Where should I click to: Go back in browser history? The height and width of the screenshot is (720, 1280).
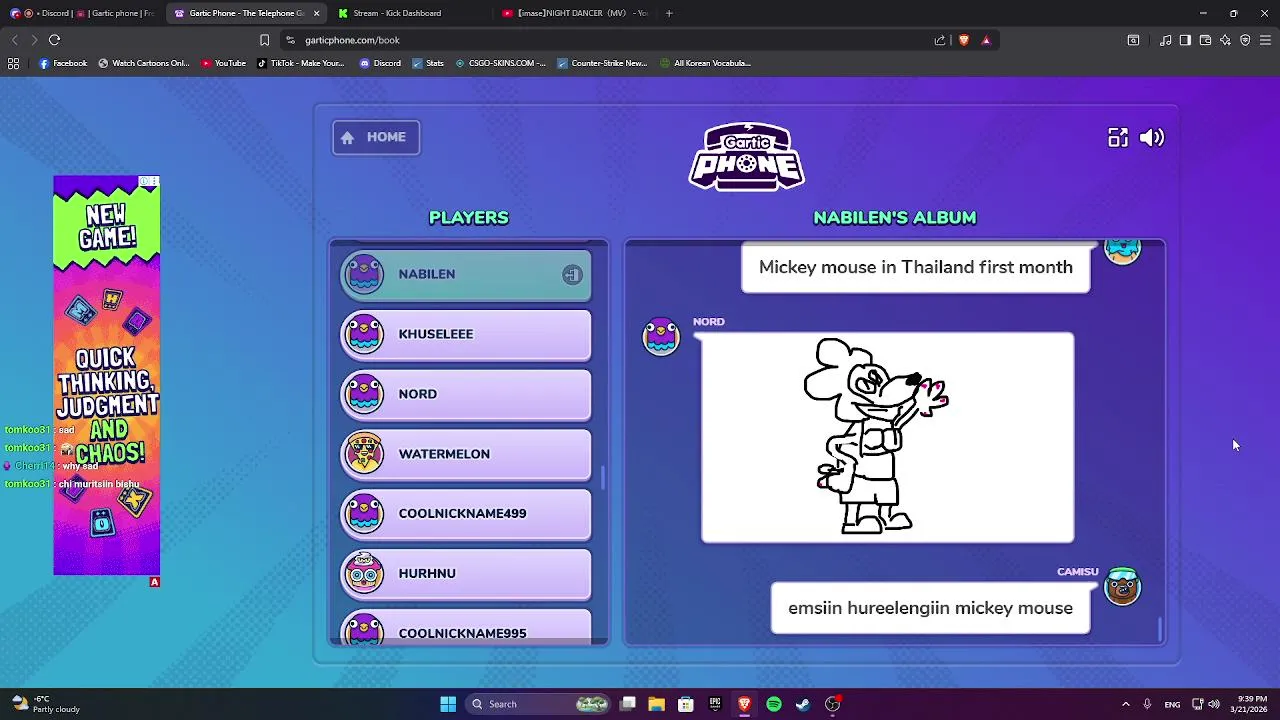(14, 40)
